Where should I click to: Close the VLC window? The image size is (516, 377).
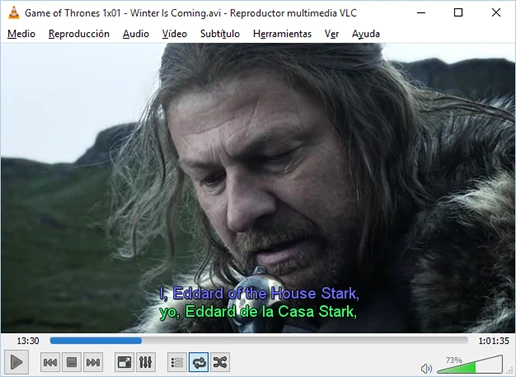496,13
